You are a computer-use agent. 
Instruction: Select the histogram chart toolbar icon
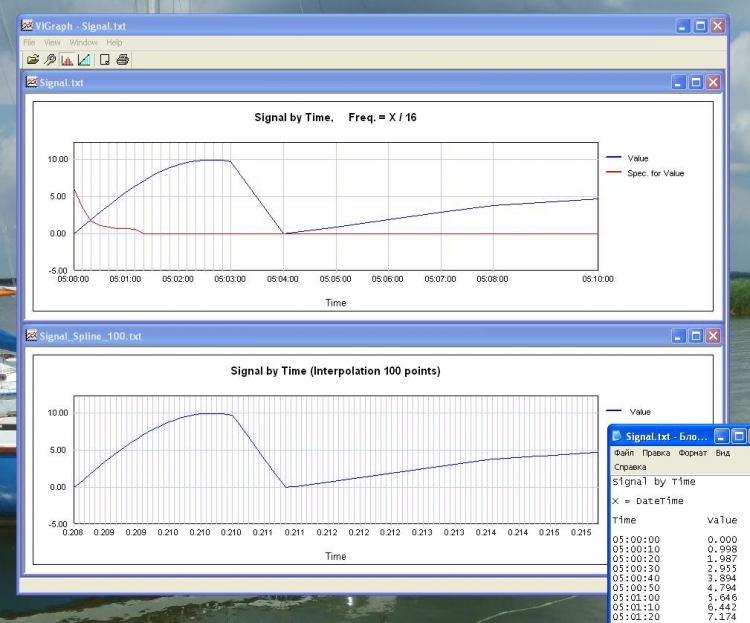click(66, 60)
